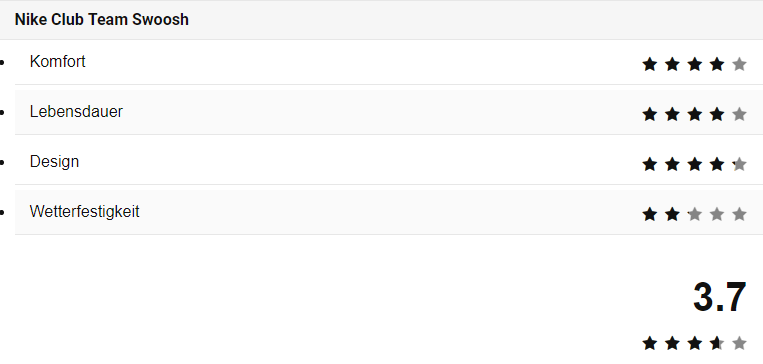Click the third star for Wetterfestigkeit
Image resolution: width=763 pixels, height=364 pixels.
pyautogui.click(x=694, y=214)
